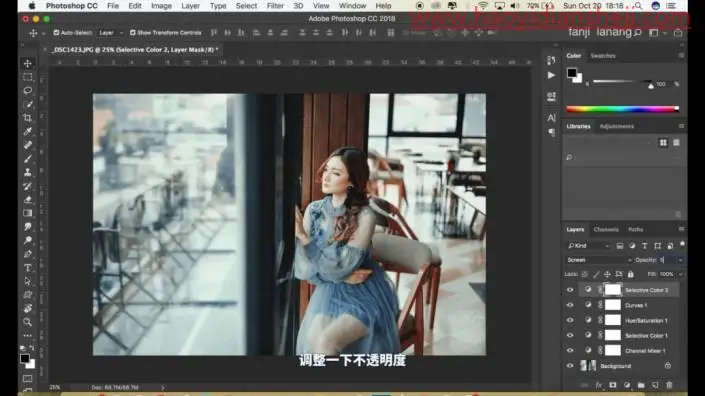Open the Fill value dropdown arrow

(680, 274)
